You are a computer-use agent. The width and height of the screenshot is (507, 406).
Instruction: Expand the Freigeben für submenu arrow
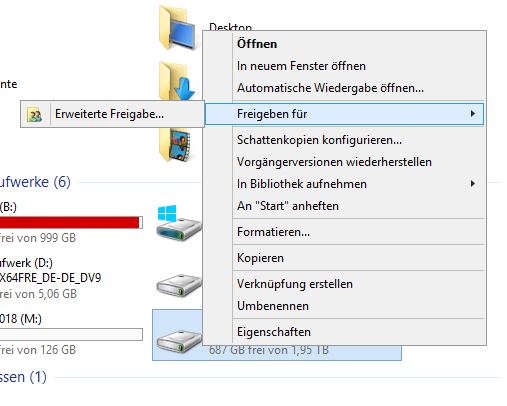[473, 114]
